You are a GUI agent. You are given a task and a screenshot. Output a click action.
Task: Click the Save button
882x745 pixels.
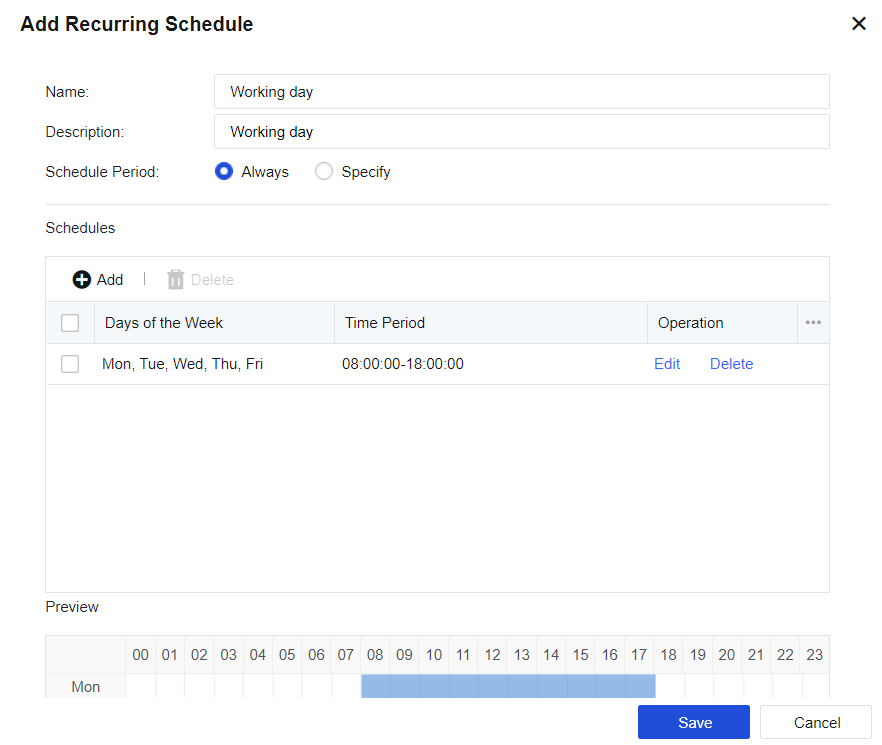coord(694,722)
